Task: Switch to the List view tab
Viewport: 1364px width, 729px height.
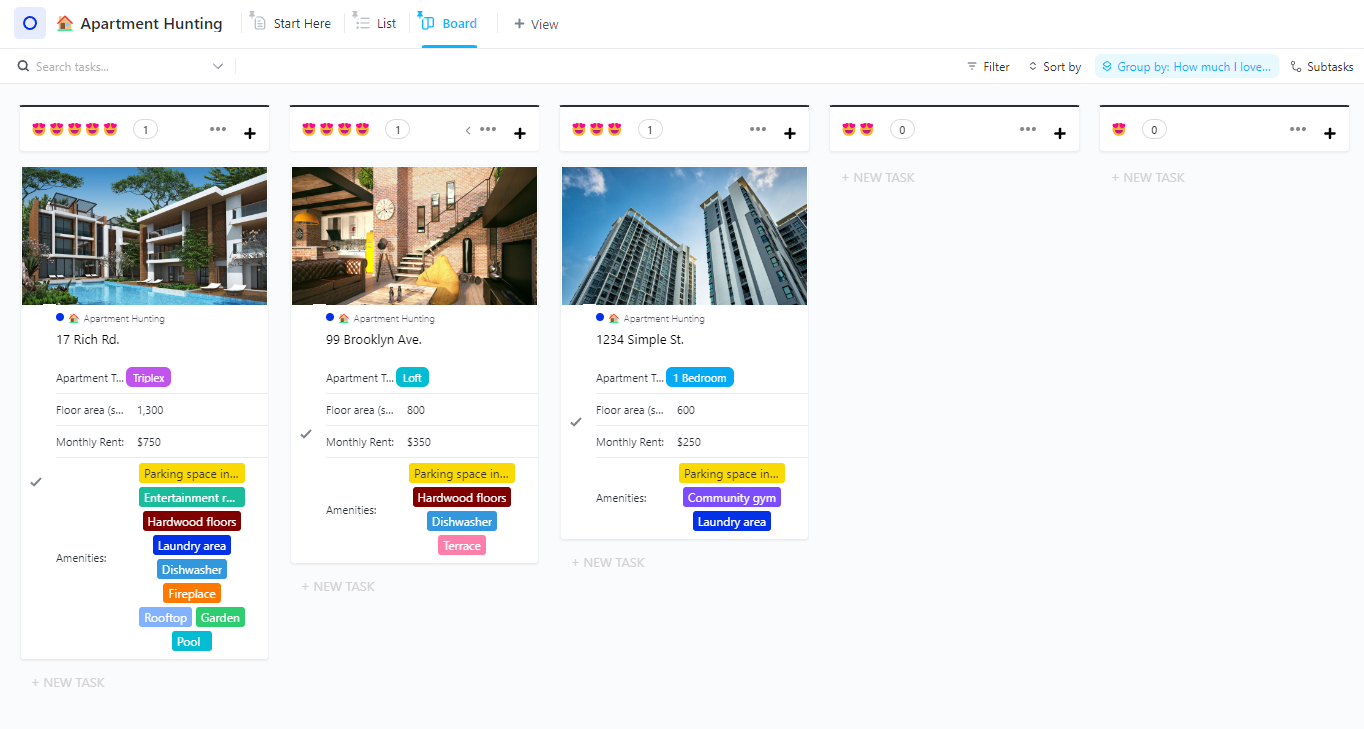Action: click(376, 23)
